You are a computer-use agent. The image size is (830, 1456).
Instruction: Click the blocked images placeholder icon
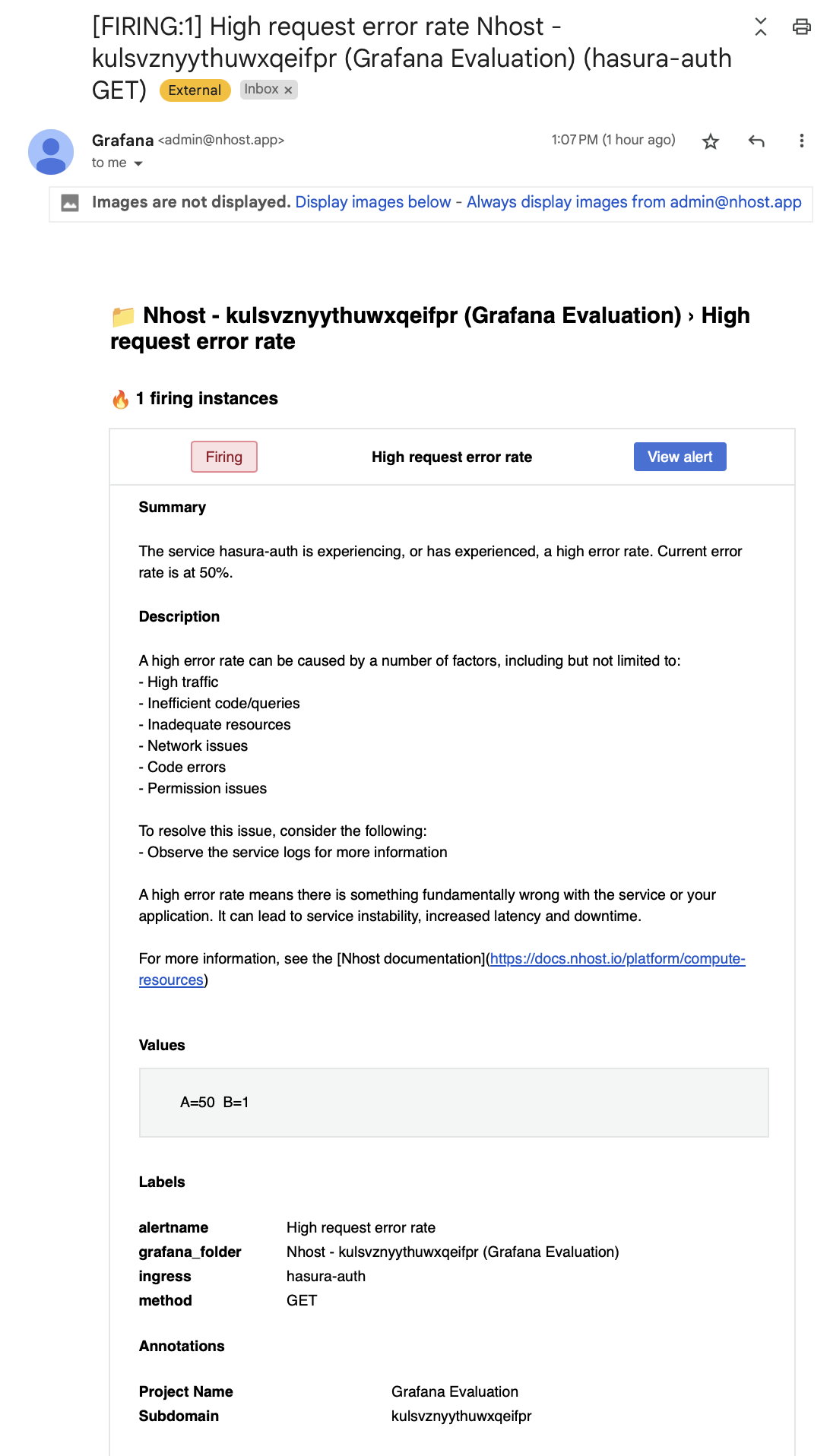click(70, 203)
